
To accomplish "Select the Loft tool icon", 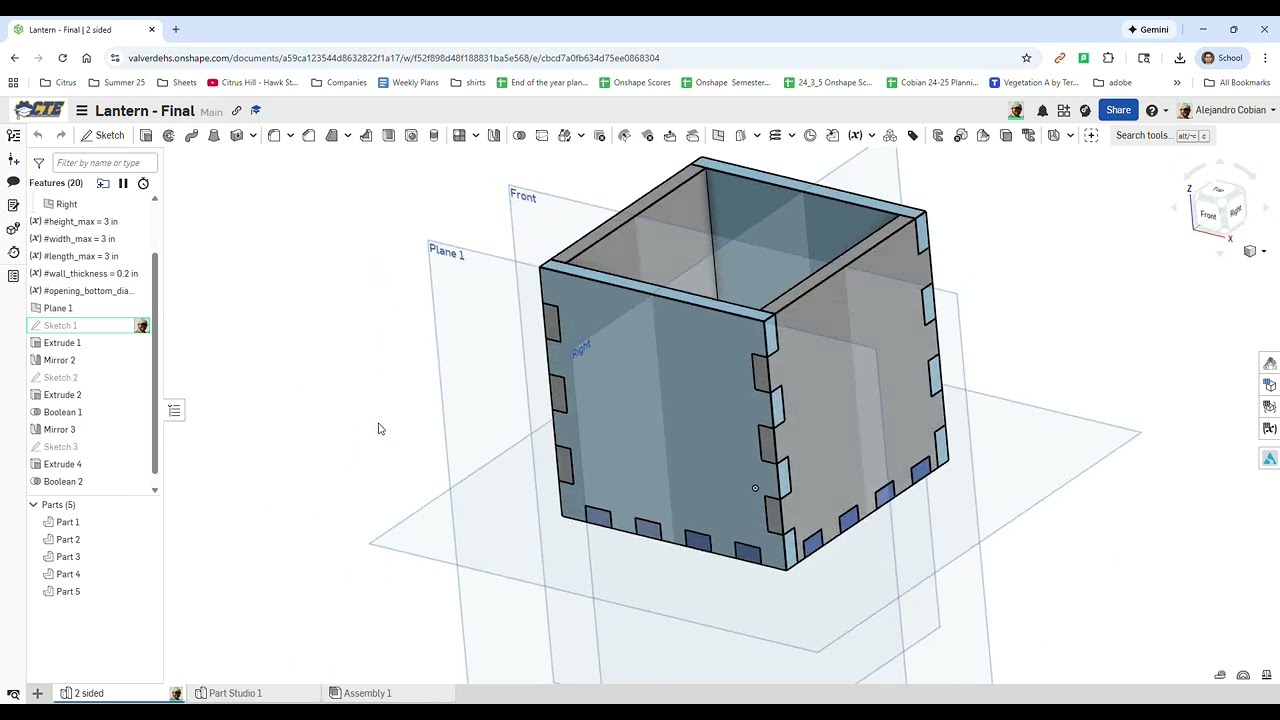I will click(214, 135).
